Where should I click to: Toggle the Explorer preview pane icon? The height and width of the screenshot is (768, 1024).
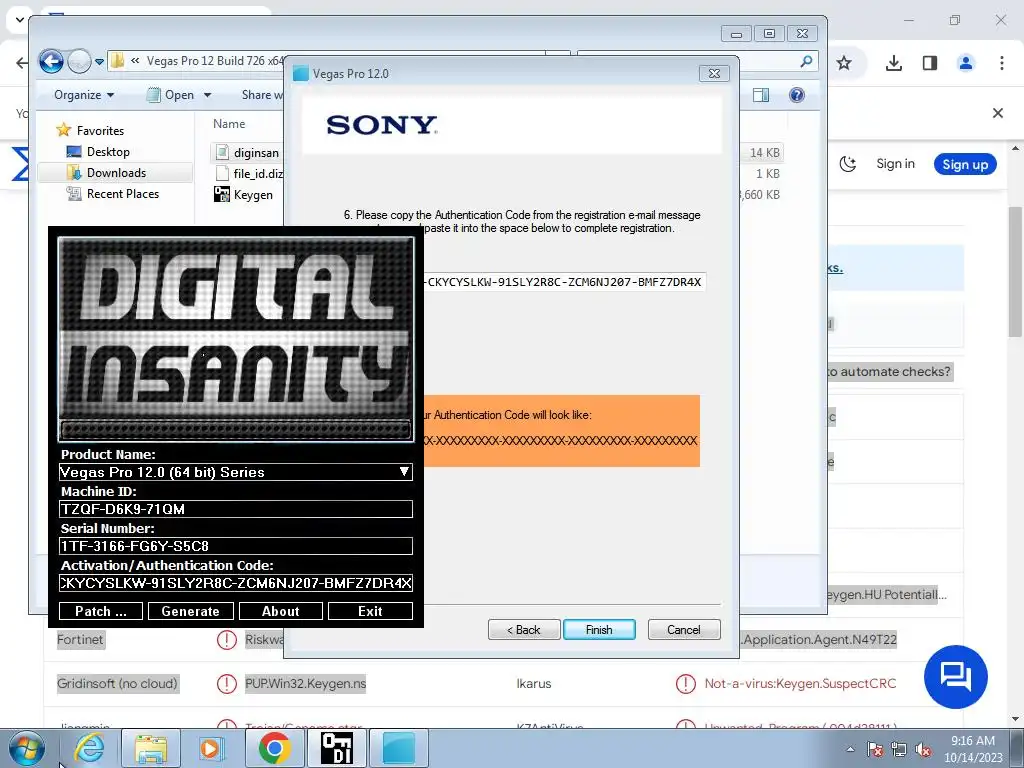761,95
